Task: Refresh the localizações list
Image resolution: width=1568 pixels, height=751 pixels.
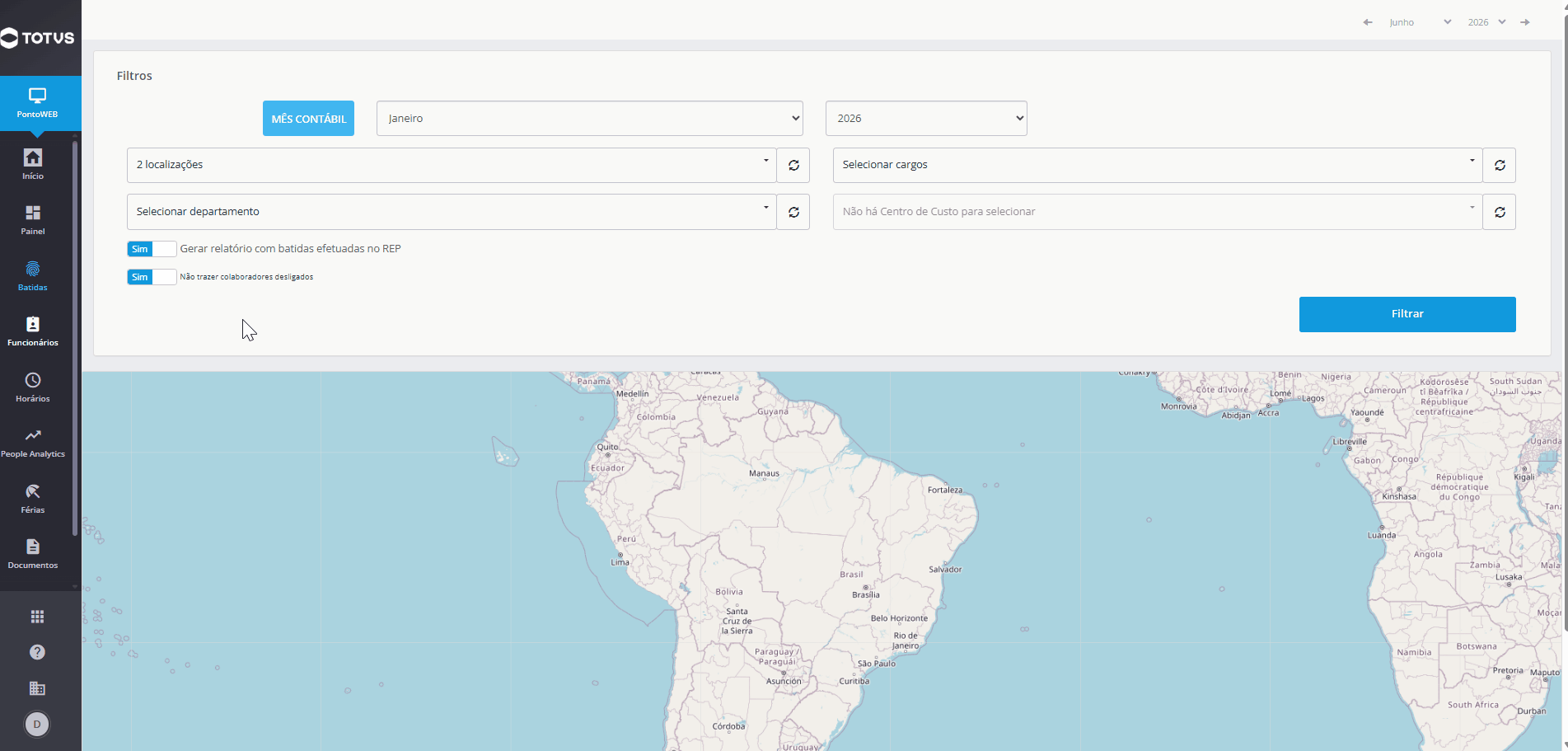Action: pos(793,165)
